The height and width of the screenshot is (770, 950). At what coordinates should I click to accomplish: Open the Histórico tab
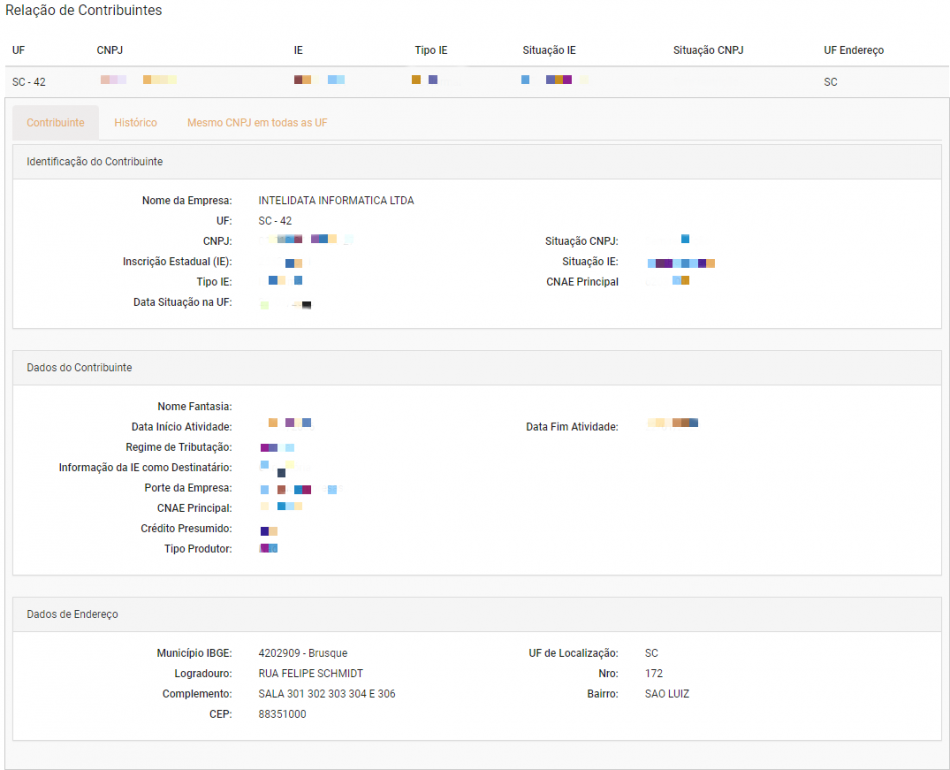(x=136, y=122)
